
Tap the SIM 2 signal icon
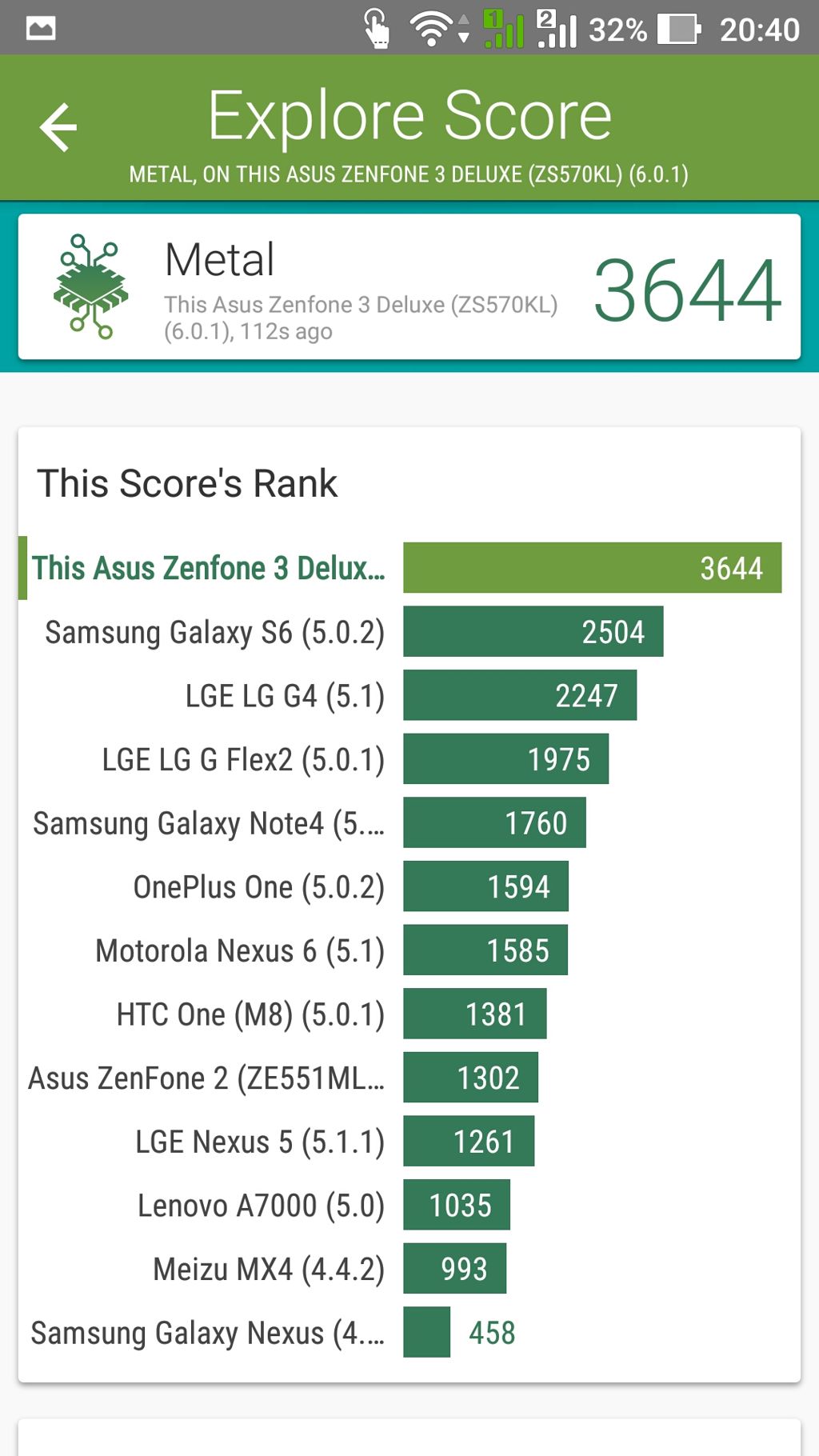557,29
